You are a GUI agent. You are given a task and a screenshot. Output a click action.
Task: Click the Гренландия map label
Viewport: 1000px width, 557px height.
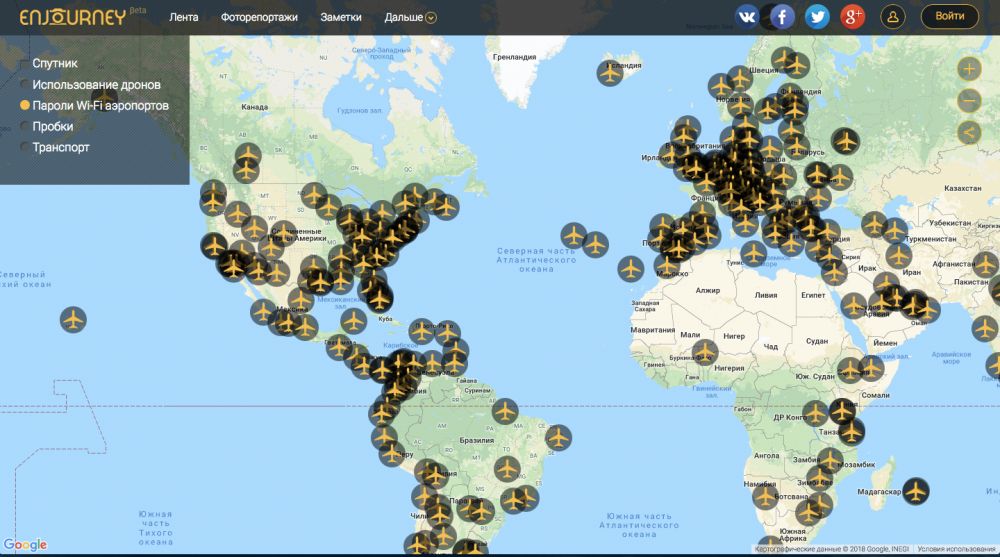pyautogui.click(x=515, y=57)
